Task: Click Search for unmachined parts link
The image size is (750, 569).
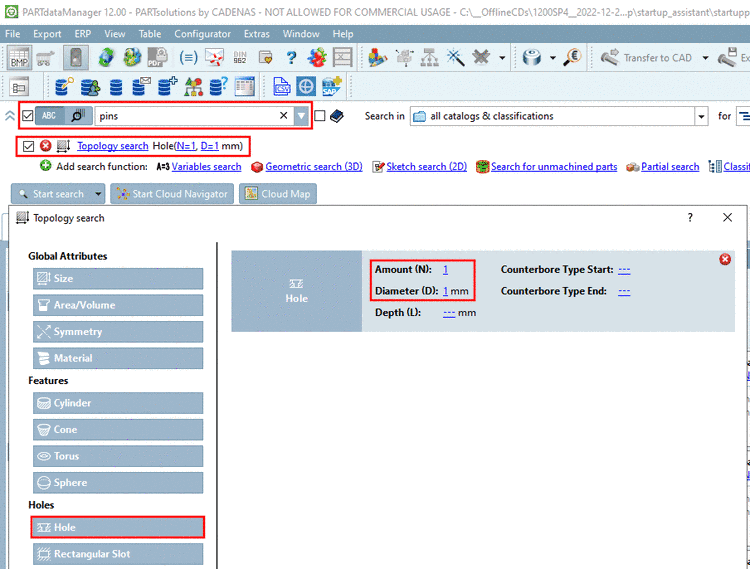Action: pos(554,166)
